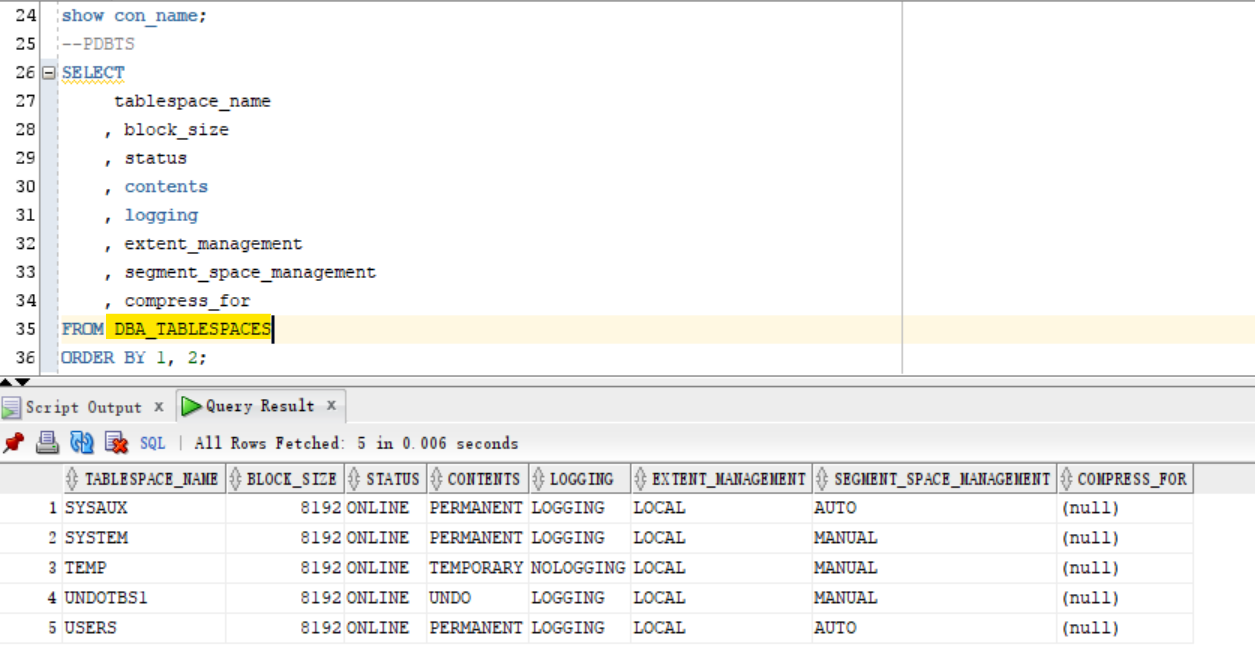Screen dimensions: 1255x669
Task: Click the 'ORDER BY 1, 2;' line
Action: 134,358
